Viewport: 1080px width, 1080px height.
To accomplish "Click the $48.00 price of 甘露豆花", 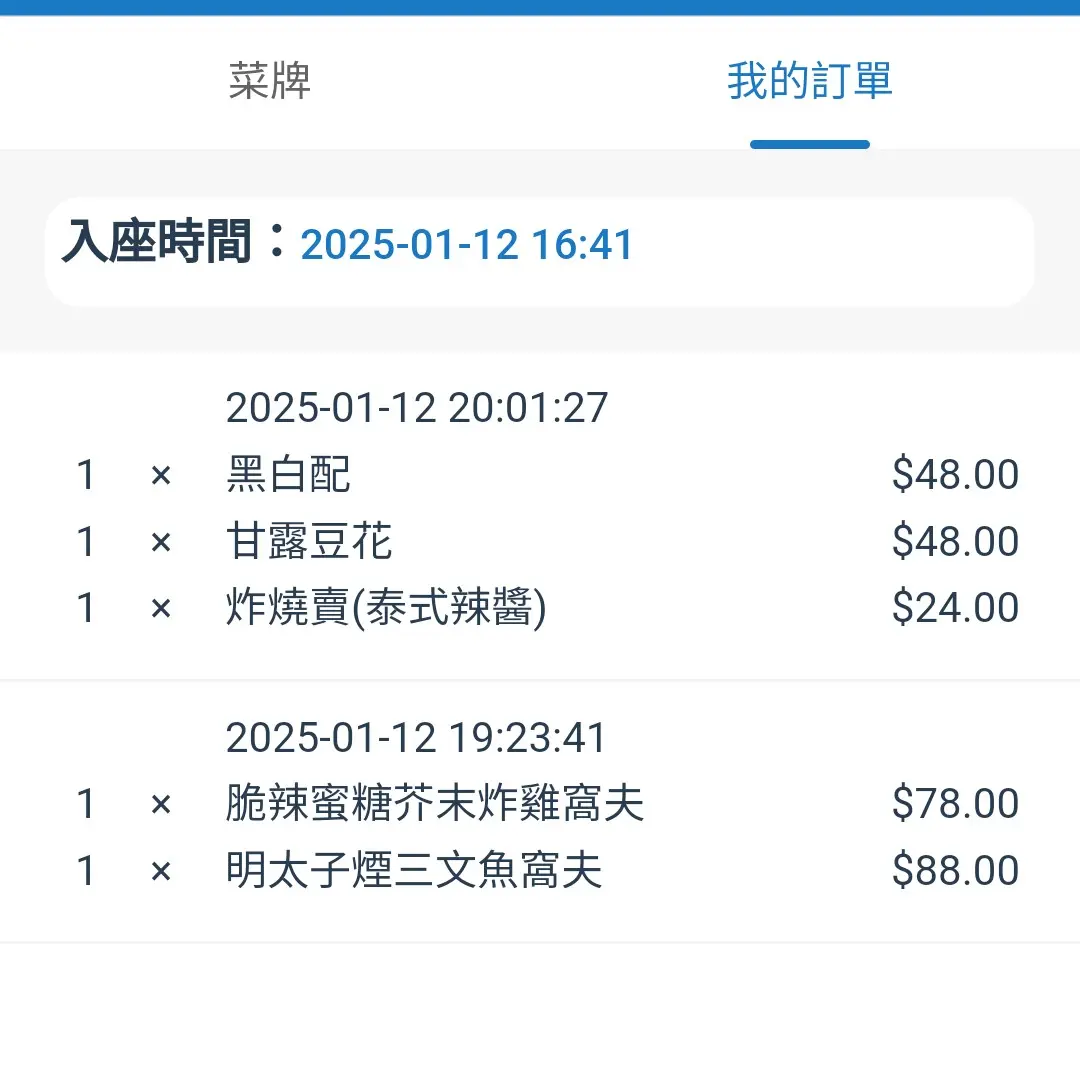I will 955,542.
